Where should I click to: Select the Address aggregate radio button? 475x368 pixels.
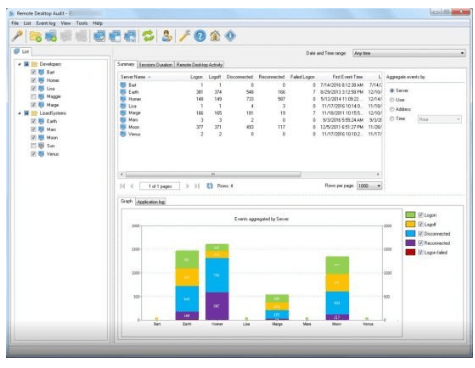point(392,109)
